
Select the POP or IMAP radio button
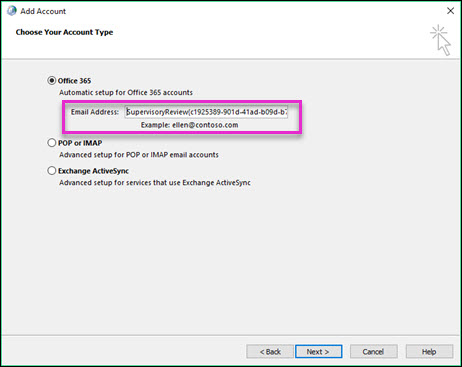coord(52,143)
